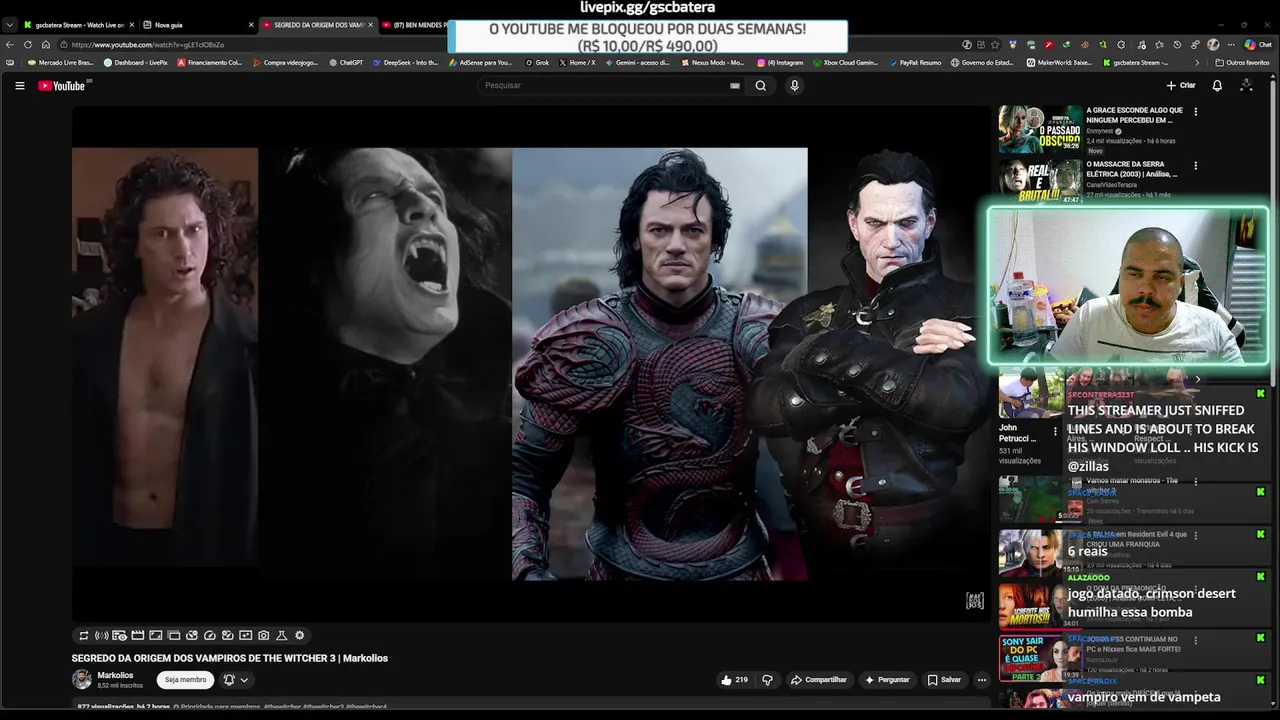This screenshot has width=1280, height=720.
Task: Open browser settings ellipsis menu
Action: pos(1231,45)
